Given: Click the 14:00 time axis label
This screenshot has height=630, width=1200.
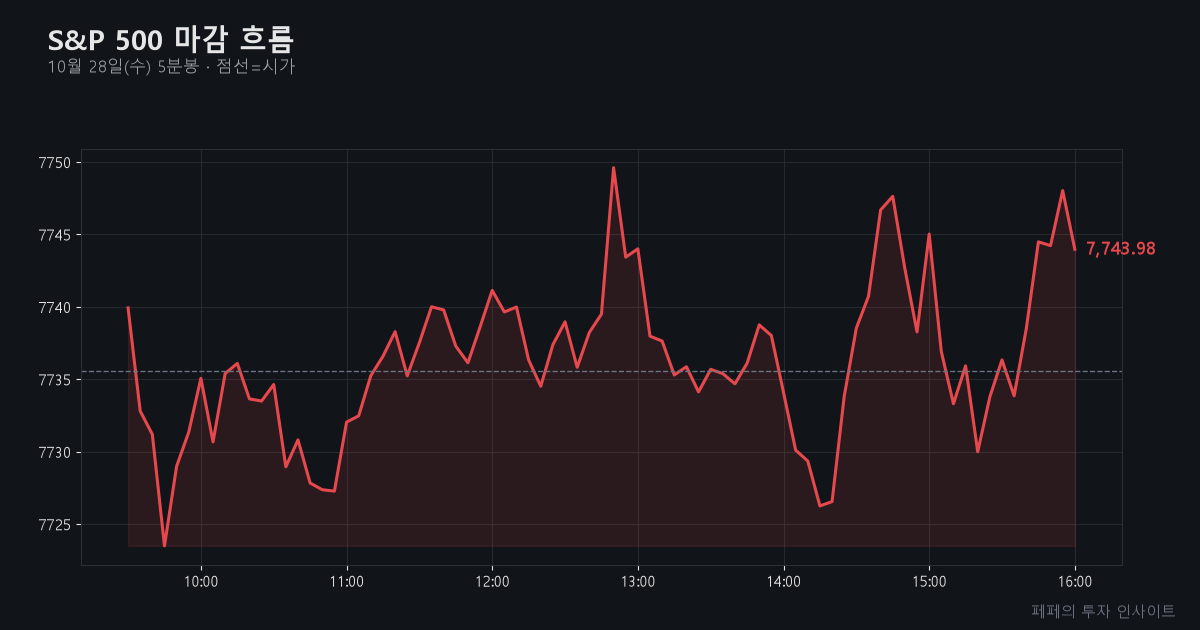Looking at the screenshot, I should 784,581.
